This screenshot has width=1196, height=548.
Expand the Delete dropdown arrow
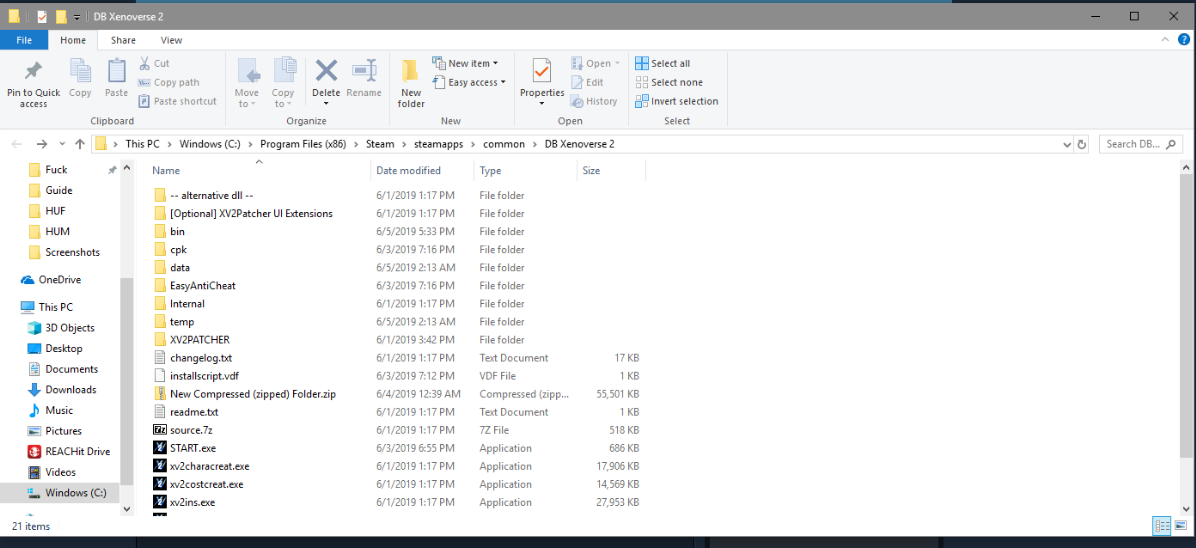point(326,103)
